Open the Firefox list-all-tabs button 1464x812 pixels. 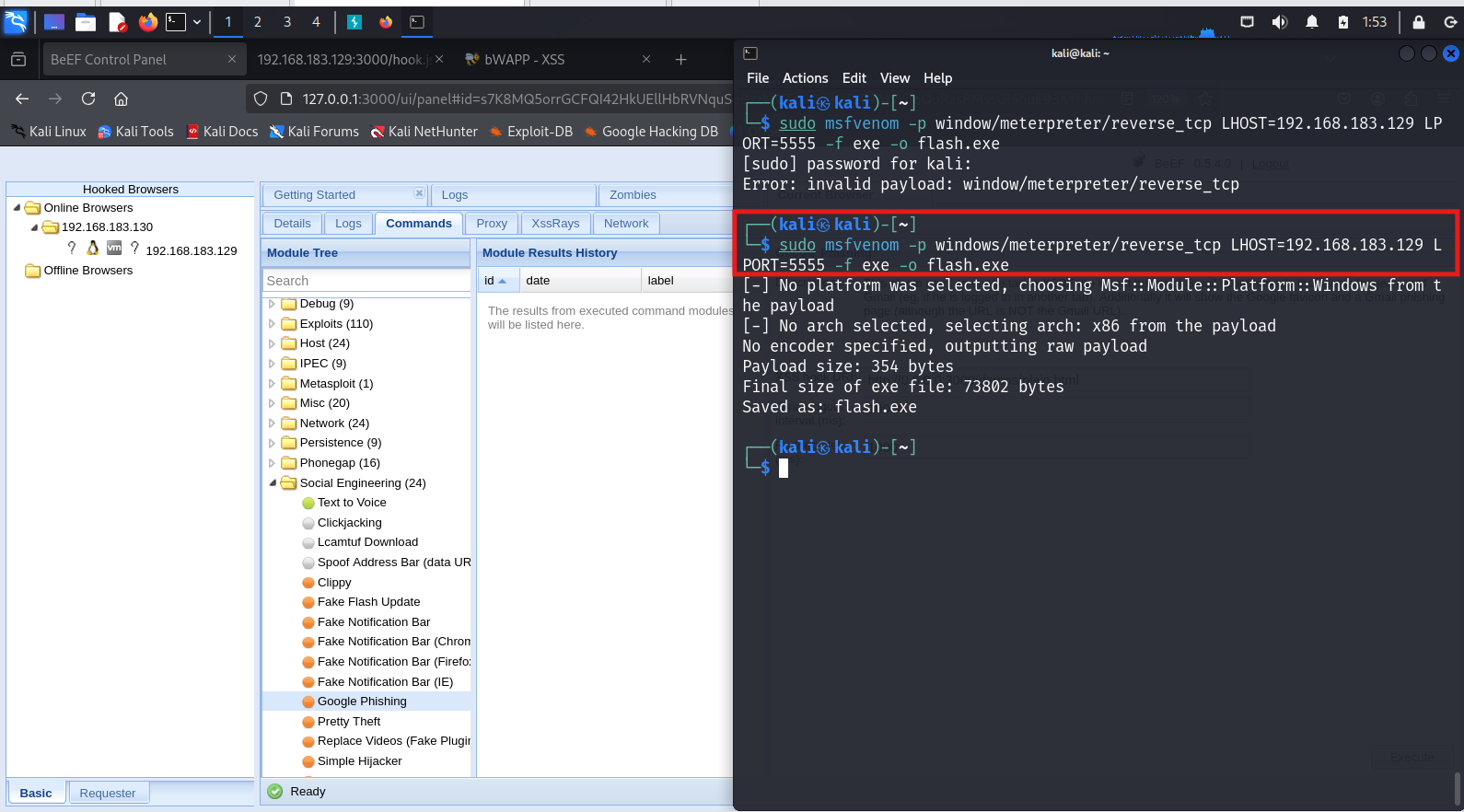[x=18, y=59]
